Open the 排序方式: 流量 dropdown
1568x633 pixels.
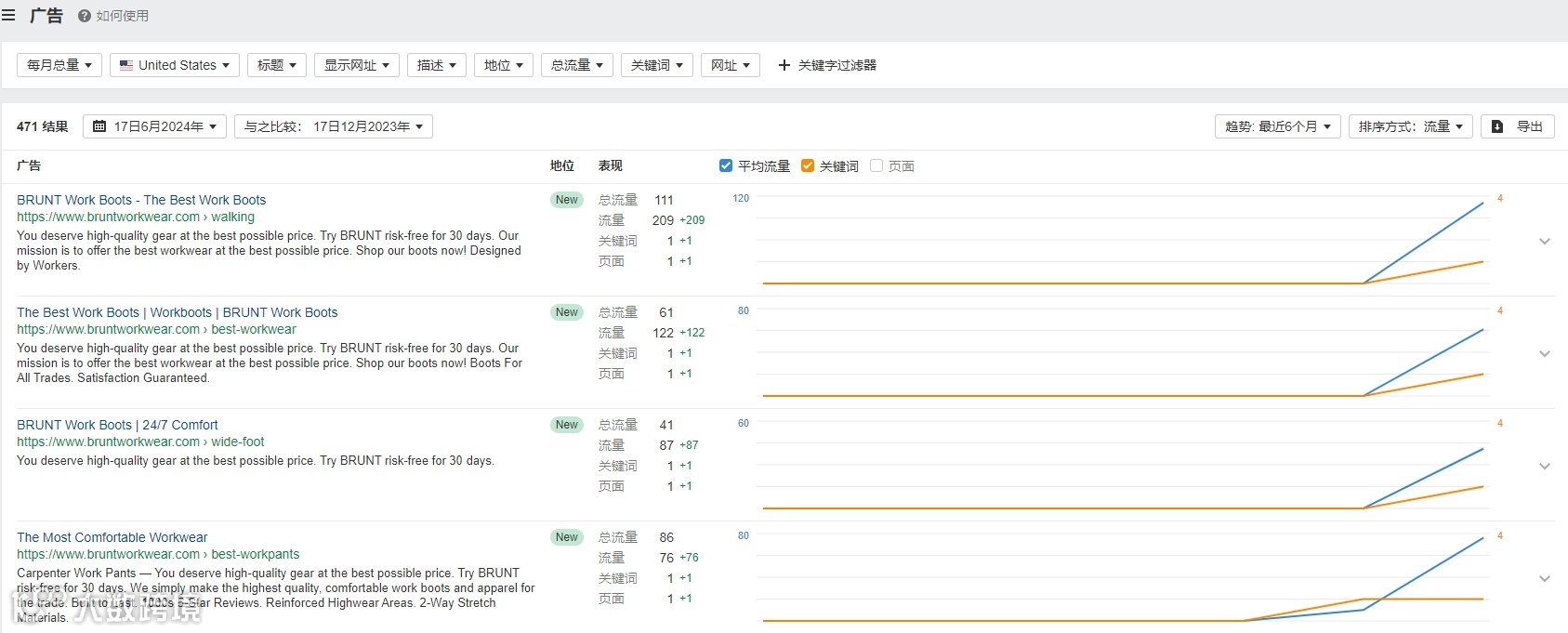[1411, 126]
